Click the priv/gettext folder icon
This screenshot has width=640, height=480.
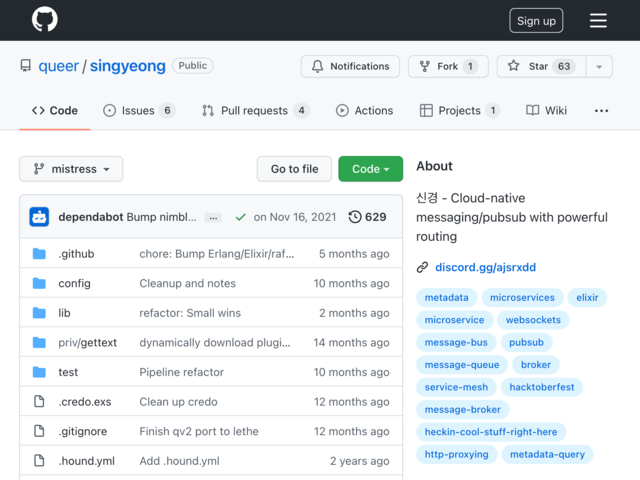[x=39, y=342]
